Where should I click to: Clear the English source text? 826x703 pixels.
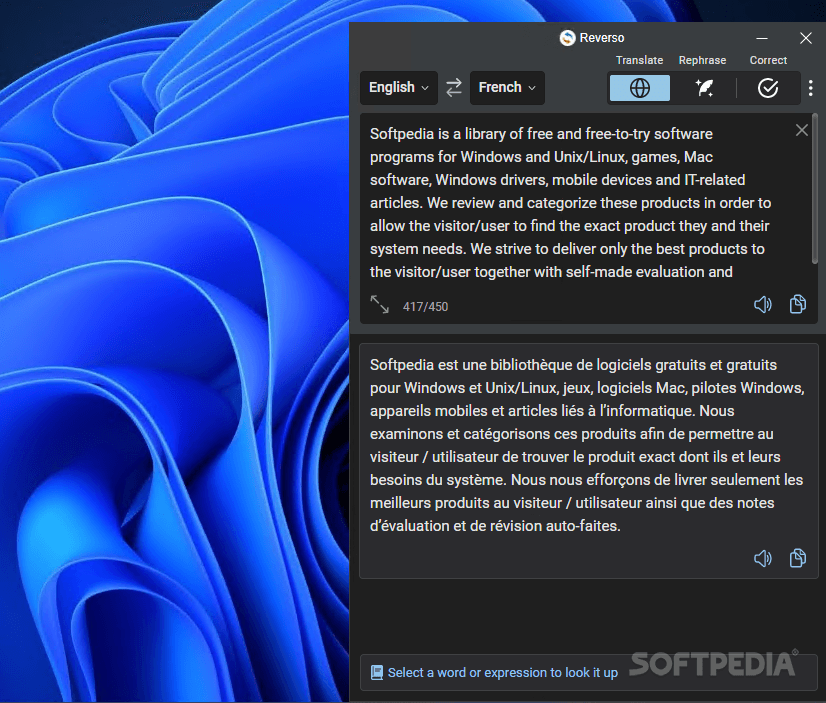coord(802,130)
